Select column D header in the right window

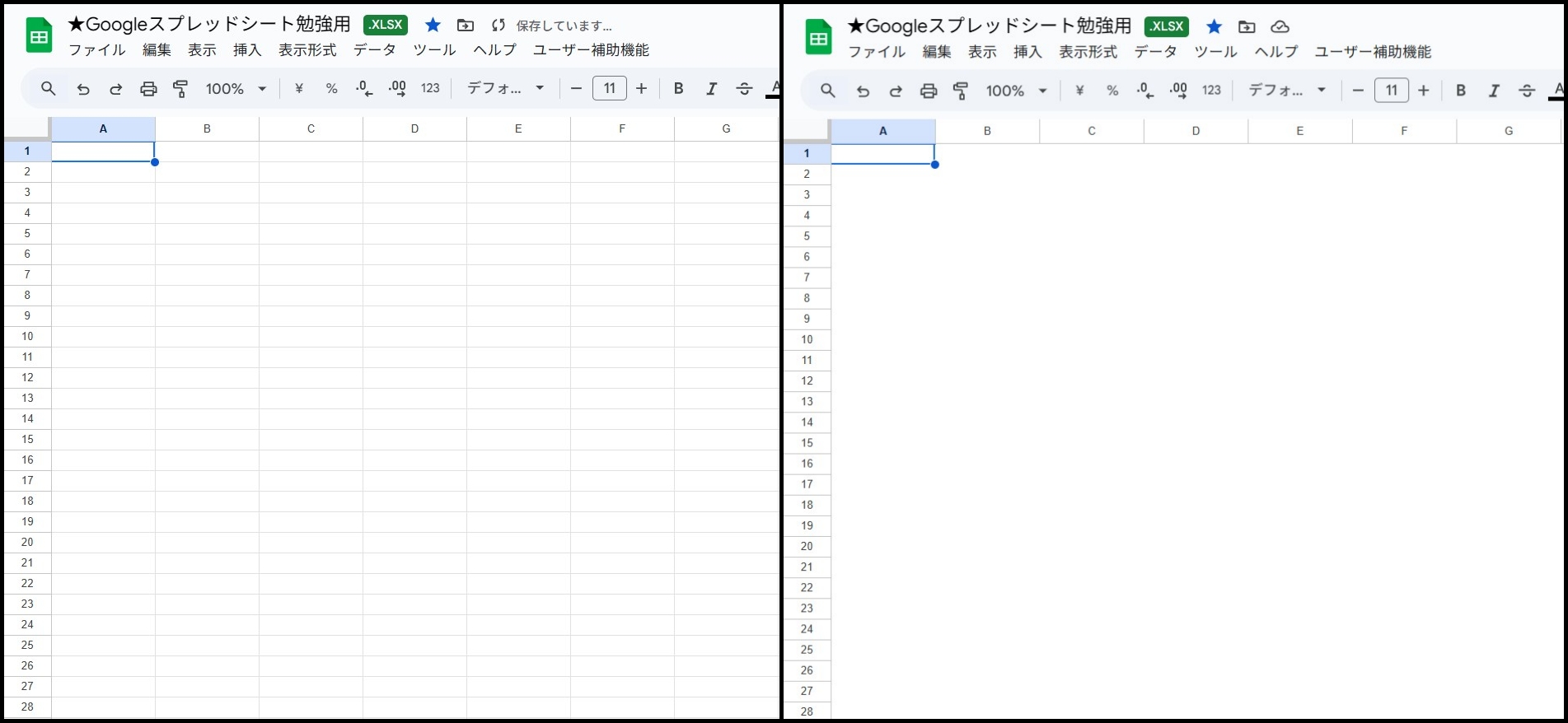(1196, 131)
